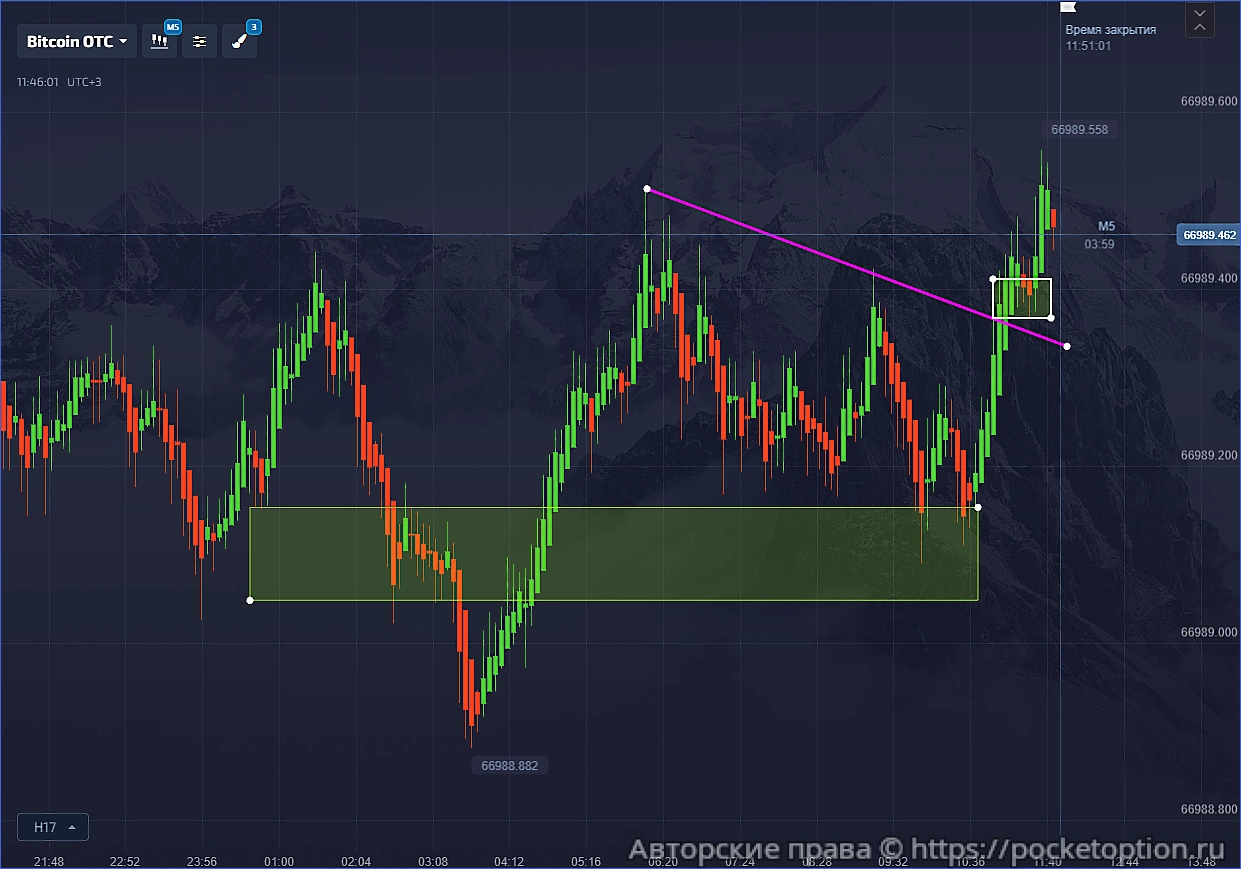Click the 05:16 label on time axis
This screenshot has height=869, width=1241.
pyautogui.click(x=586, y=861)
